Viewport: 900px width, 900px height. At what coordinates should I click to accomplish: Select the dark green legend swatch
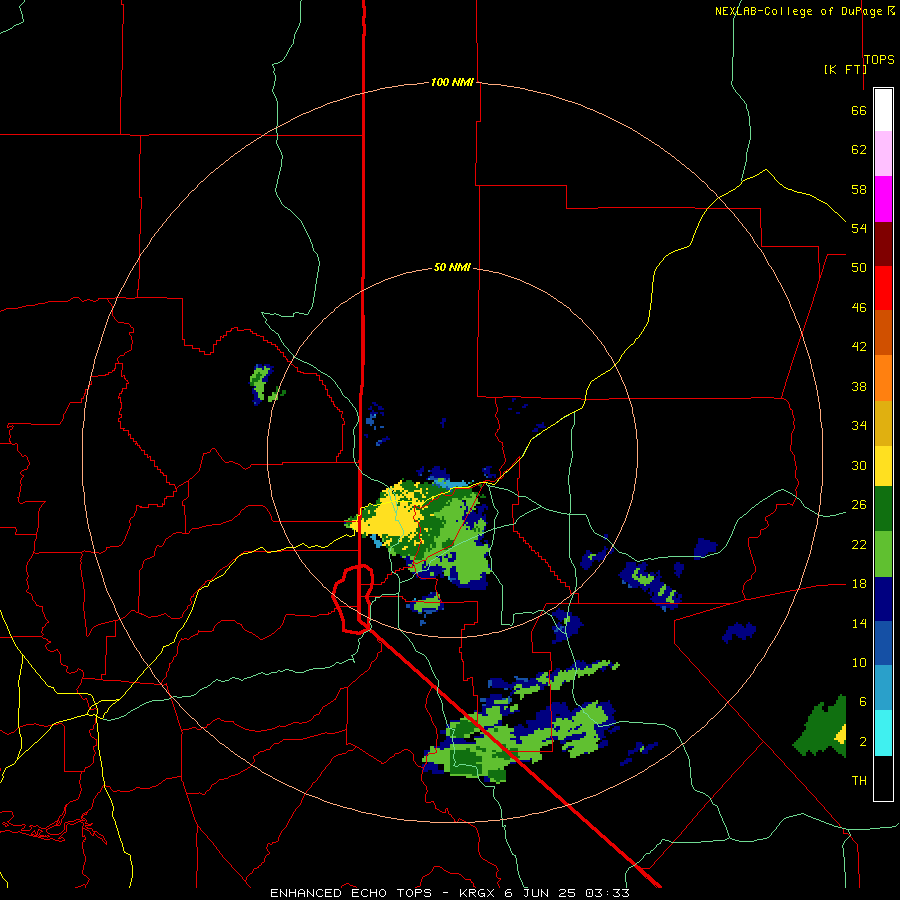(x=883, y=509)
